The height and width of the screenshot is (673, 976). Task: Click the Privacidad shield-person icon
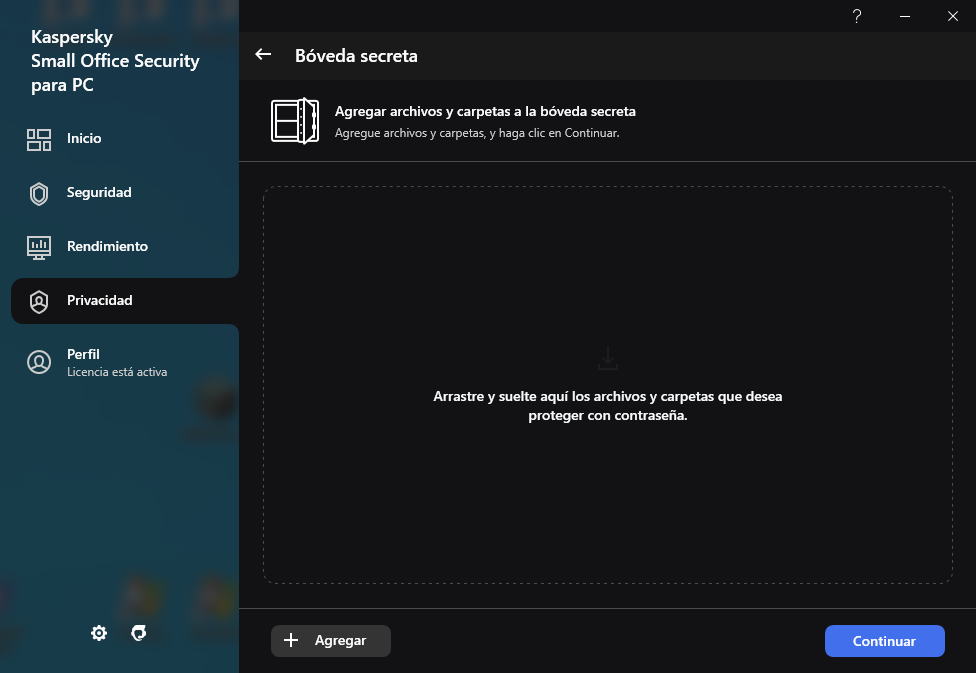pos(39,301)
